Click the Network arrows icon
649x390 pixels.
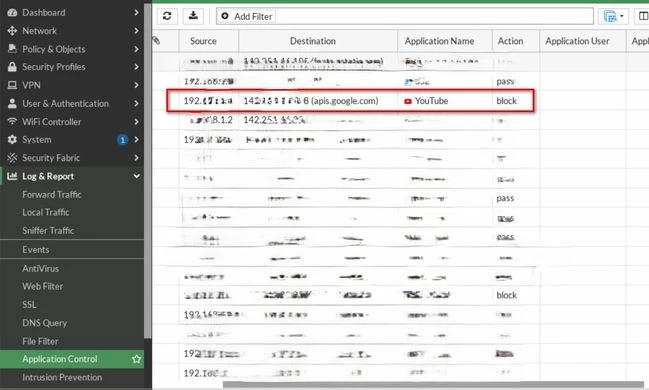click(x=12, y=31)
